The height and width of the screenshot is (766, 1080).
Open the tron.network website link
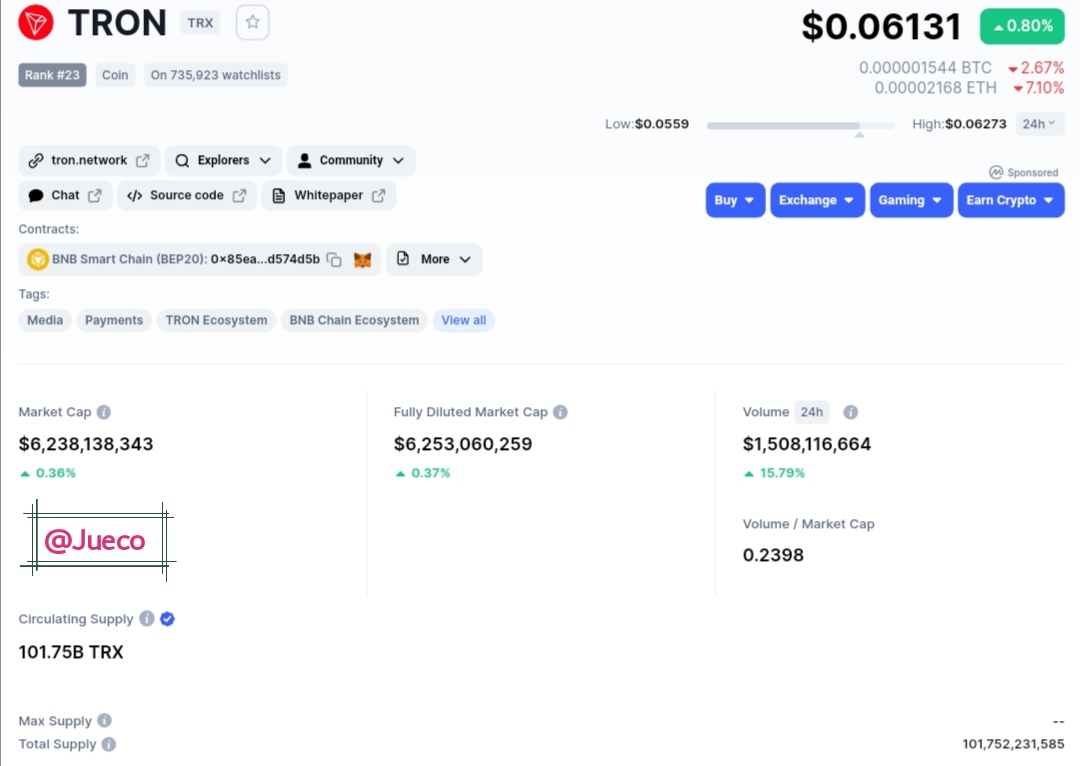point(89,161)
